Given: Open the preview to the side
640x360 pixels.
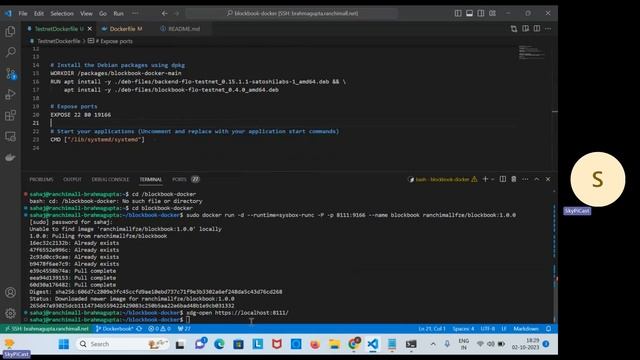Looking at the screenshot, I should (525, 29).
